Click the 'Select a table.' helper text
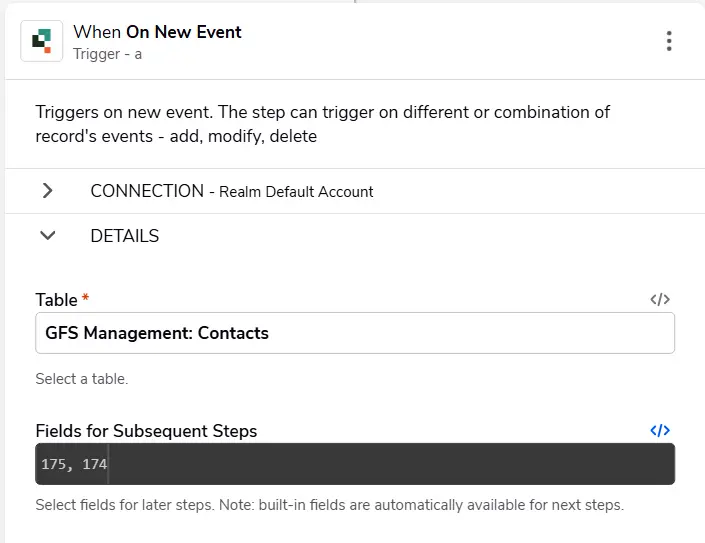Viewport: 705px width, 543px height. [82, 379]
